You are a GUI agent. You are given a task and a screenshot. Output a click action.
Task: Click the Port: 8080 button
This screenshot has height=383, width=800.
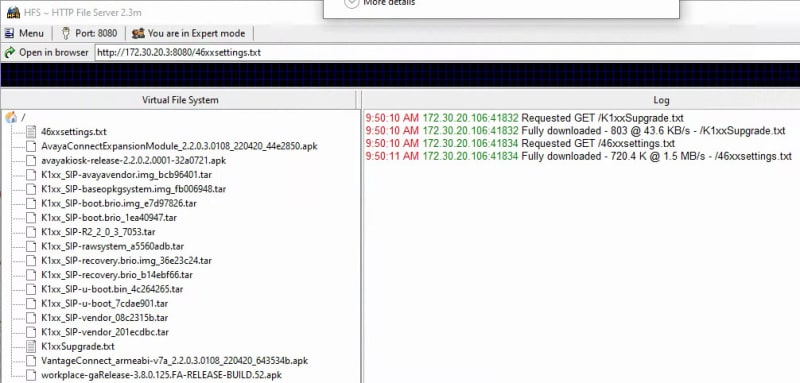click(x=89, y=33)
